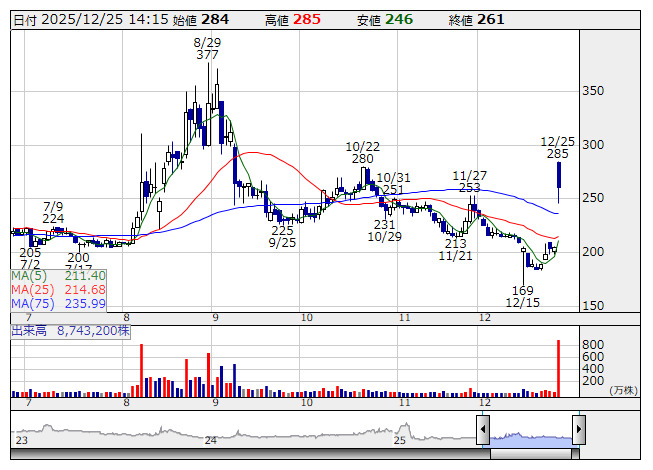Click the year 23 marker in navigator
Viewport: 653px width, 470px height.
(x=22, y=440)
